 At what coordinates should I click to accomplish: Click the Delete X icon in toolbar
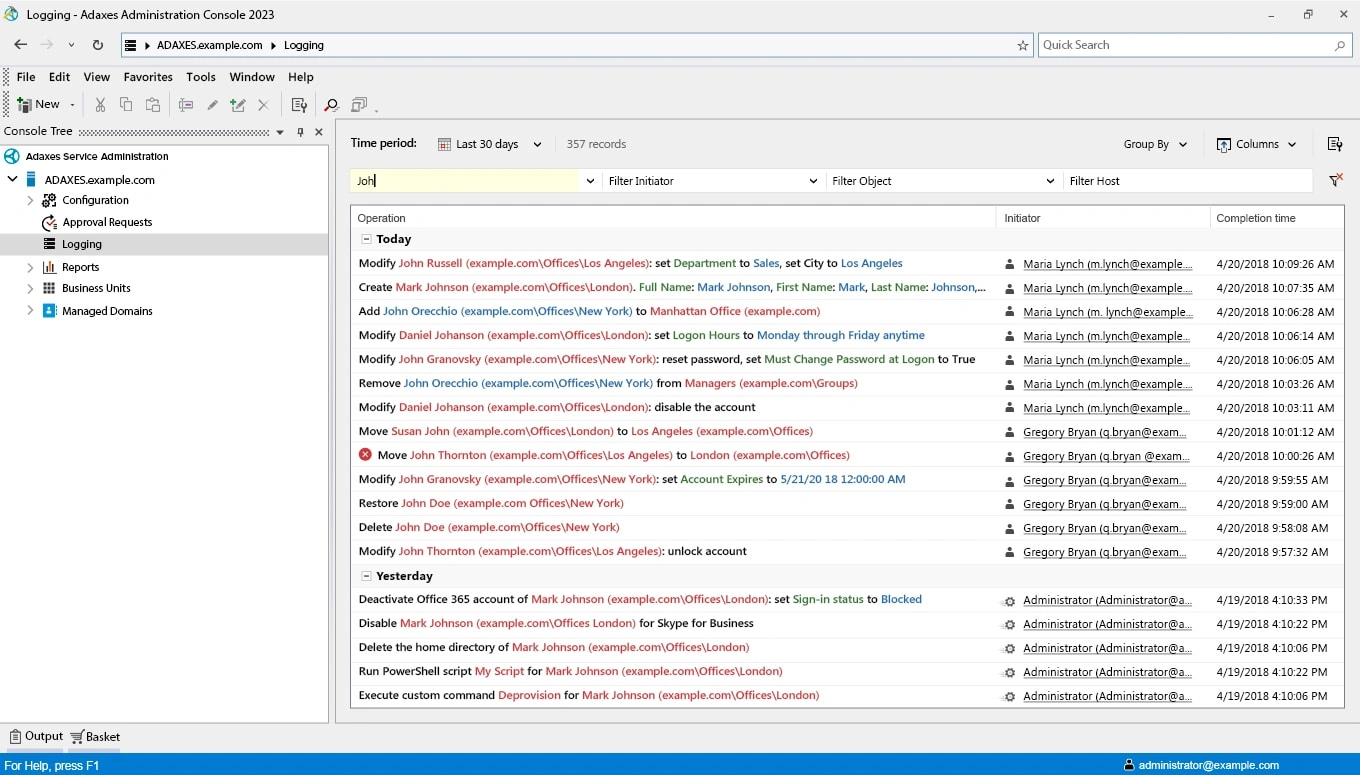pyautogui.click(x=264, y=105)
